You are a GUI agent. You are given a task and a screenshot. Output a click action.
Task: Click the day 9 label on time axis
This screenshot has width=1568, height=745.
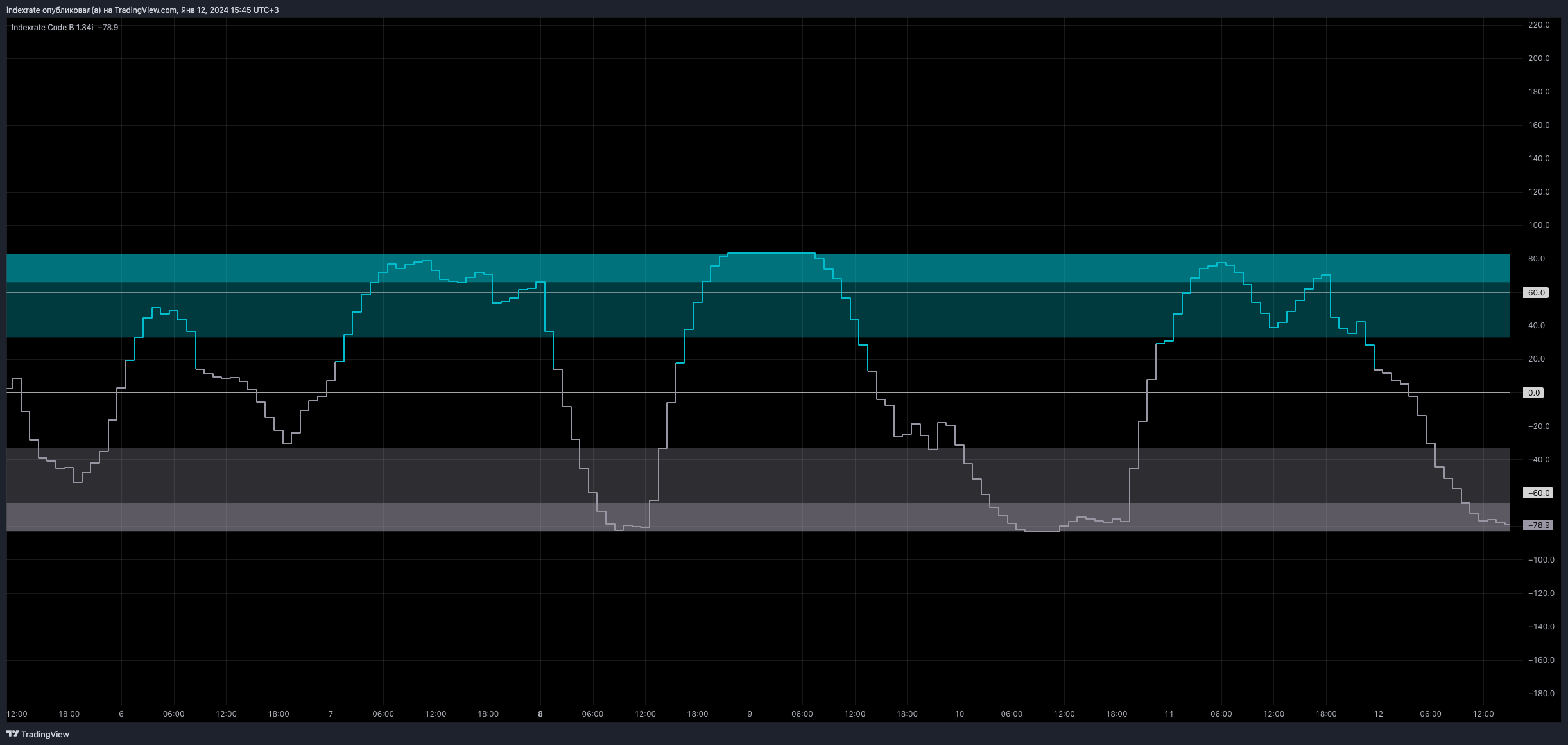pos(750,714)
